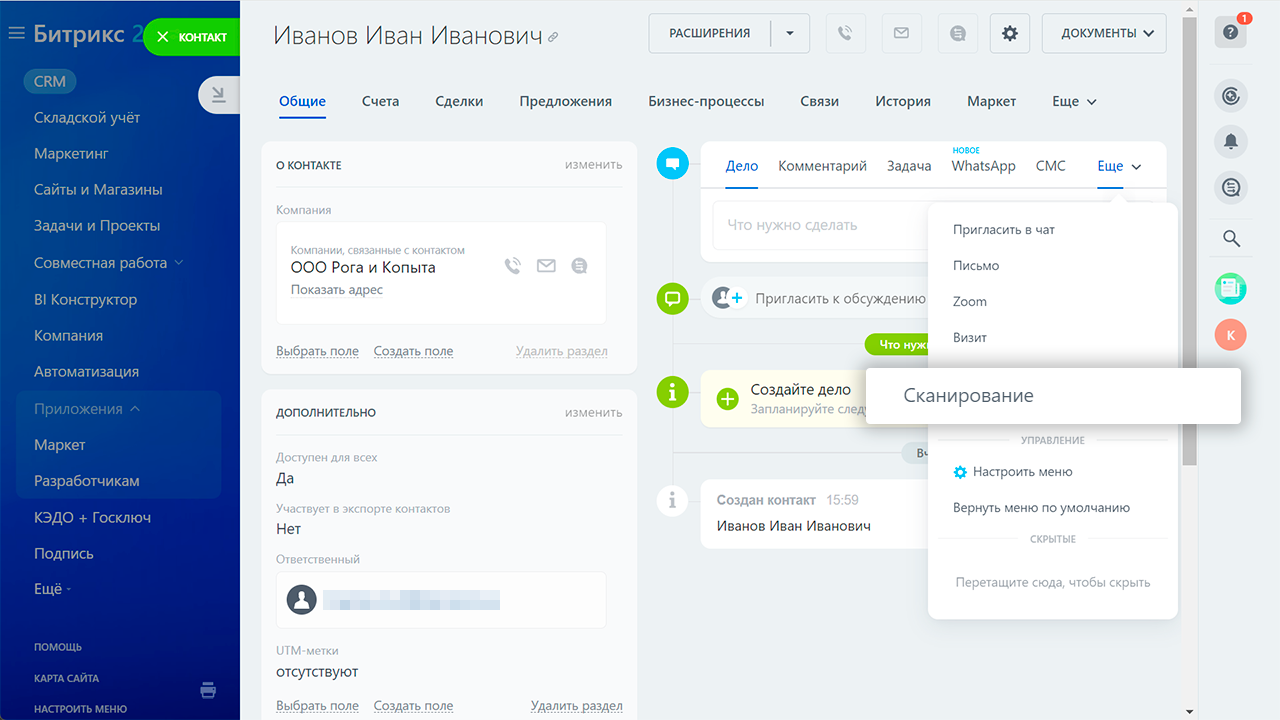Expand the Документы dropdown button

[1104, 33]
